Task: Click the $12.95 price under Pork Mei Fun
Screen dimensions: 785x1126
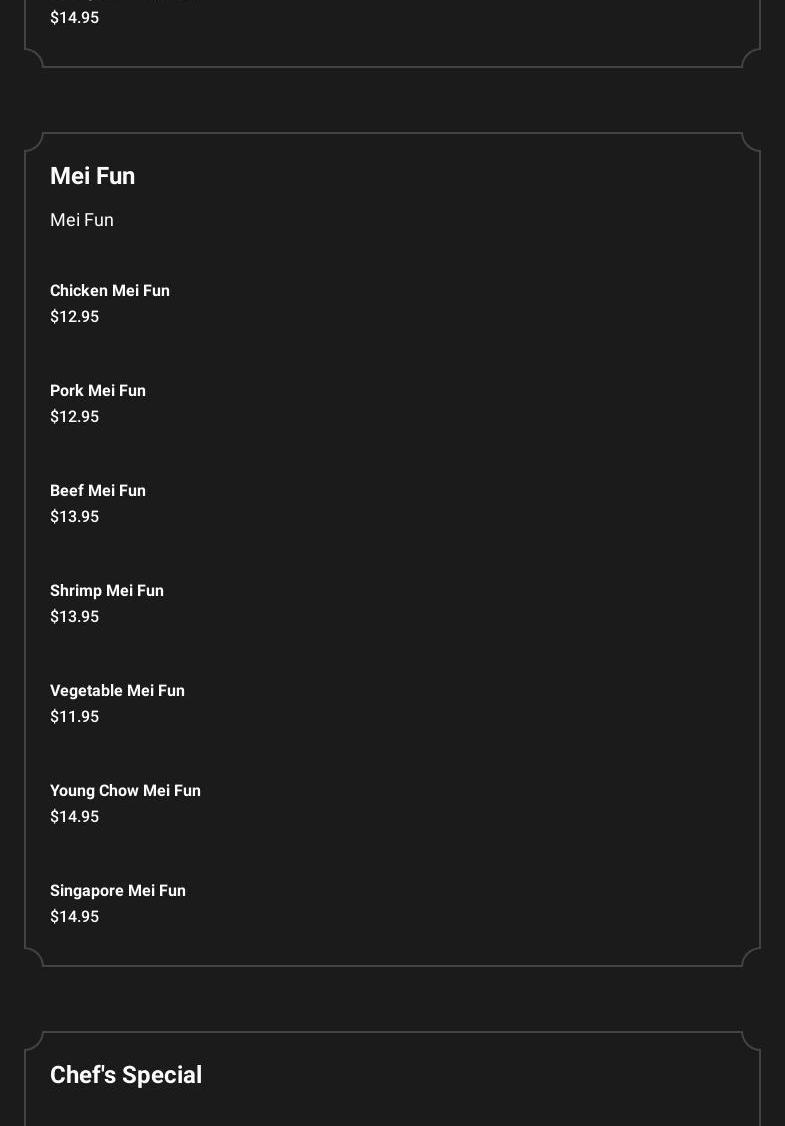Action: click(x=74, y=417)
